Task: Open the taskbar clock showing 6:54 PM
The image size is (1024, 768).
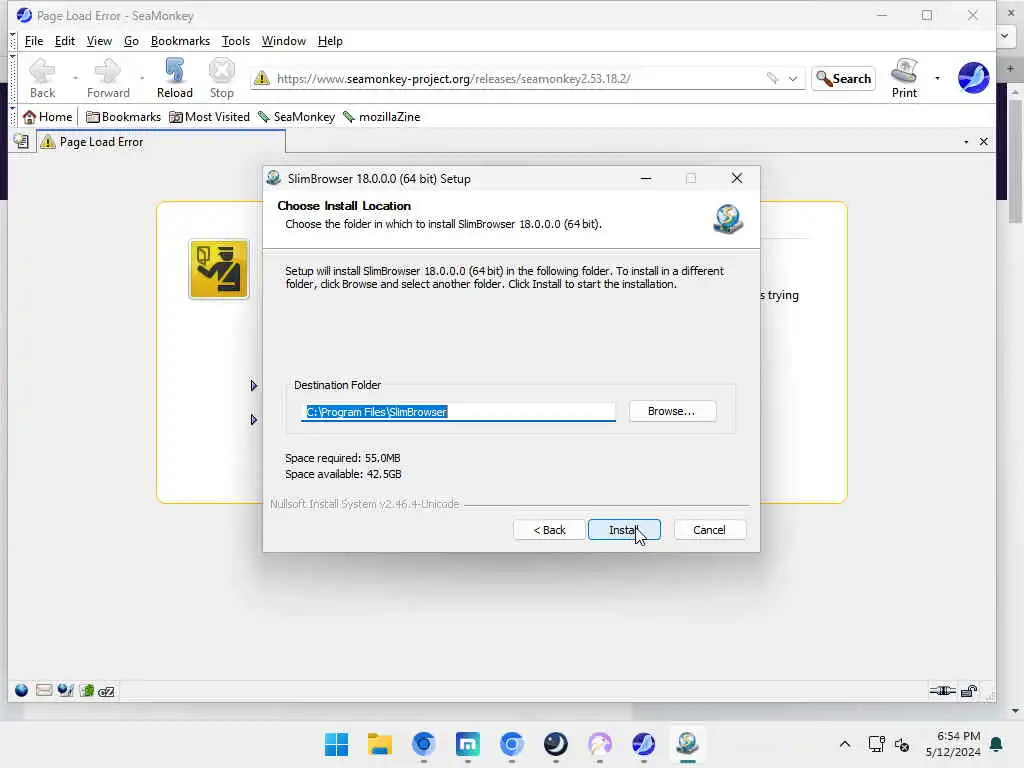Action: 953,744
